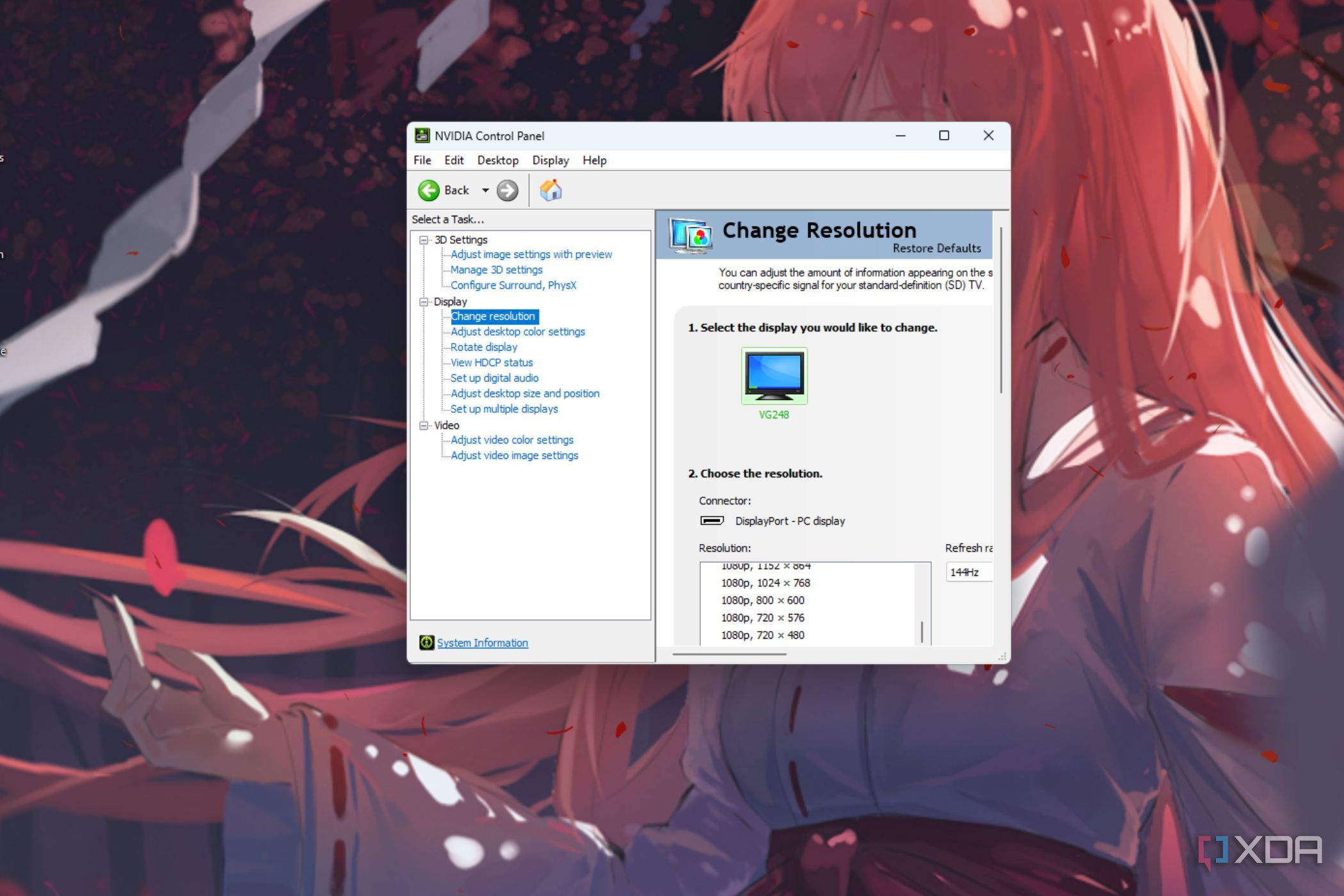Open the Help menu
1344x896 pixels.
coord(595,161)
